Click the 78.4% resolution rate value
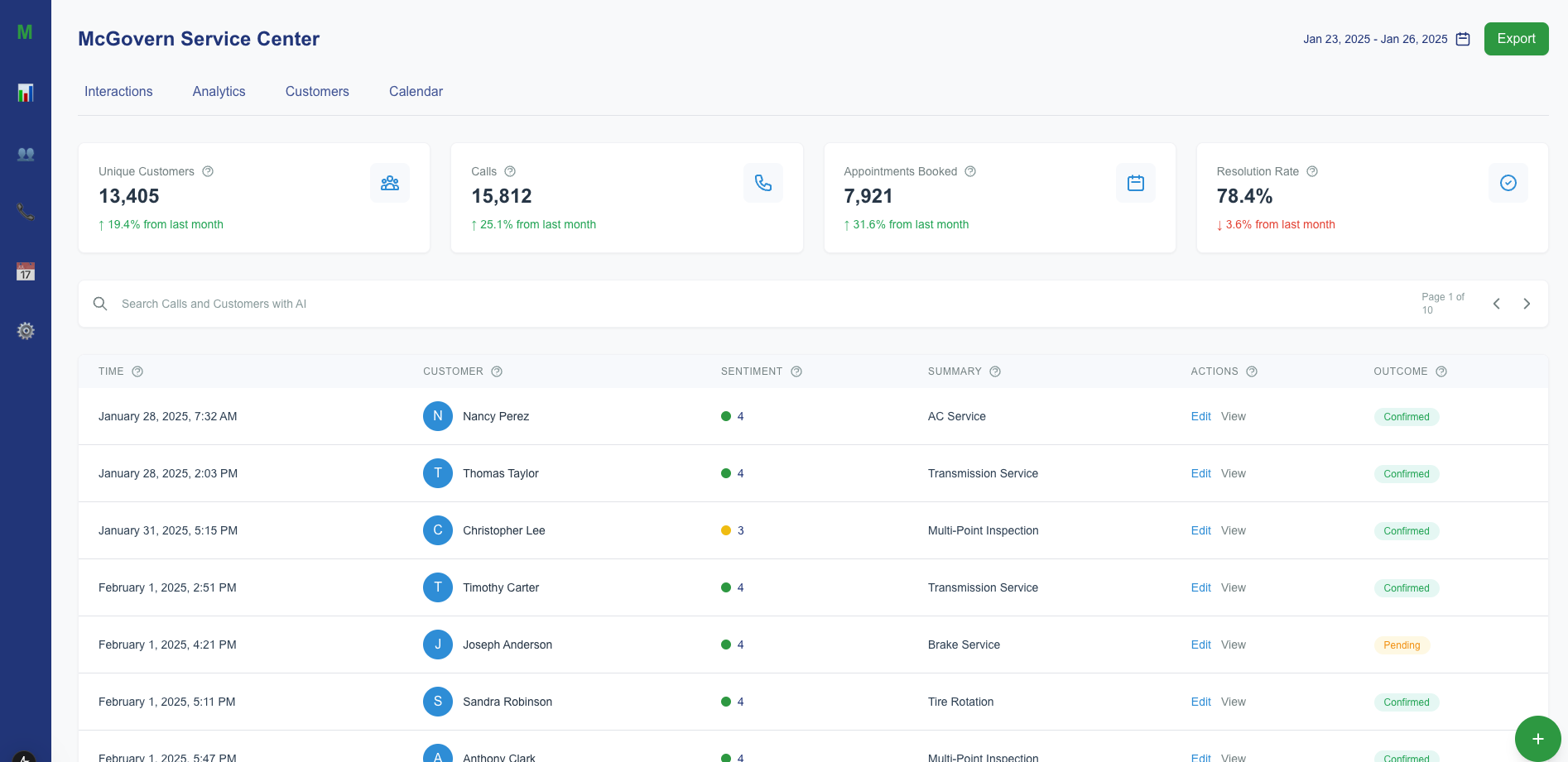 click(1244, 196)
